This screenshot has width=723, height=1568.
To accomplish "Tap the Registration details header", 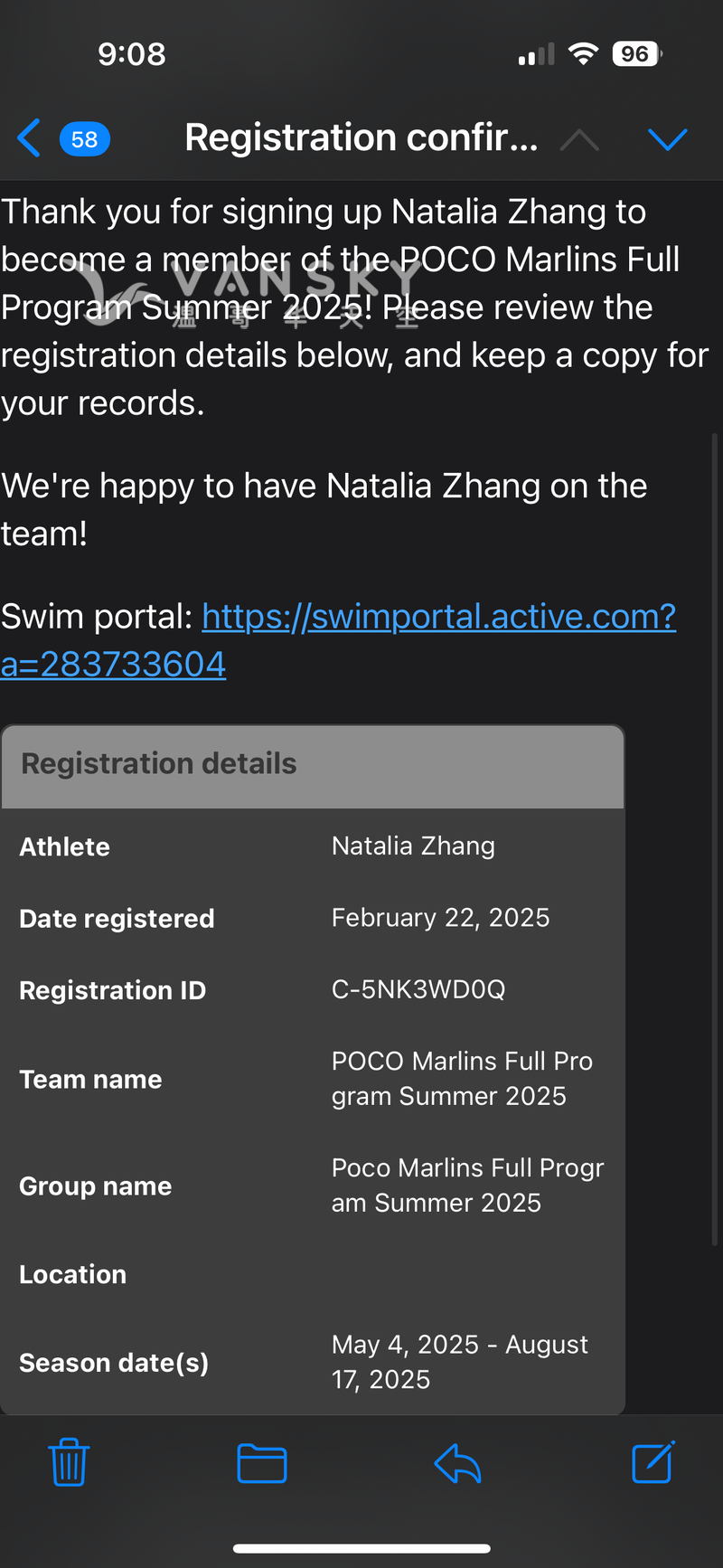I will click(159, 764).
